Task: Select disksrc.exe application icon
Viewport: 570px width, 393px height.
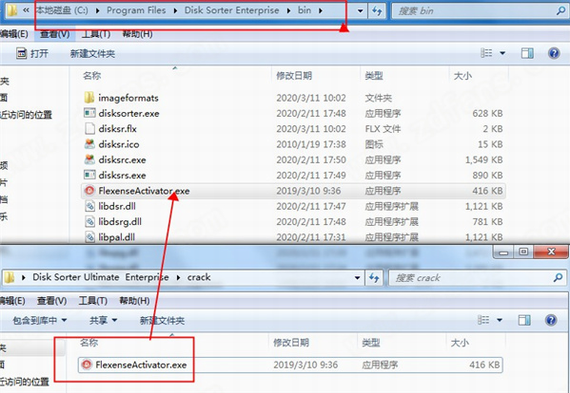Action: (89, 160)
